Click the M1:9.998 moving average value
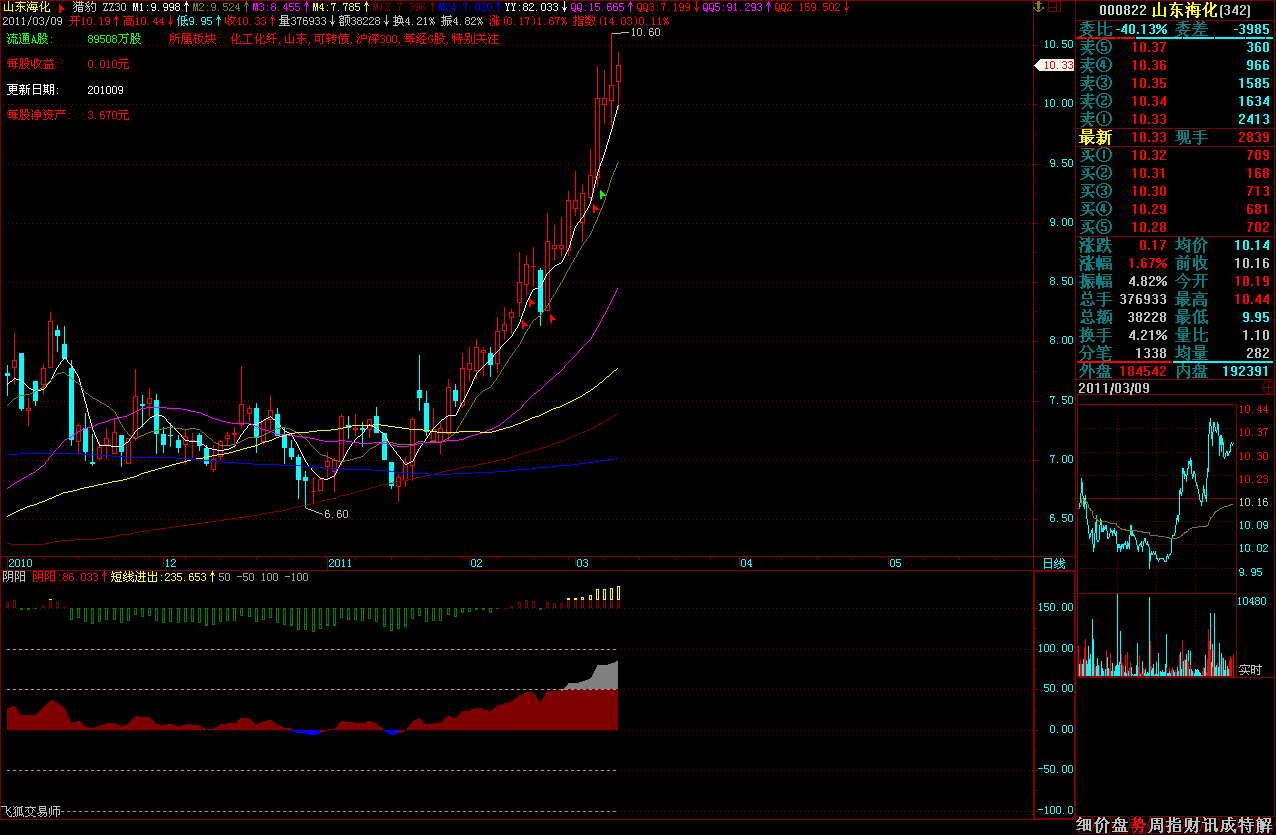 (161, 7)
